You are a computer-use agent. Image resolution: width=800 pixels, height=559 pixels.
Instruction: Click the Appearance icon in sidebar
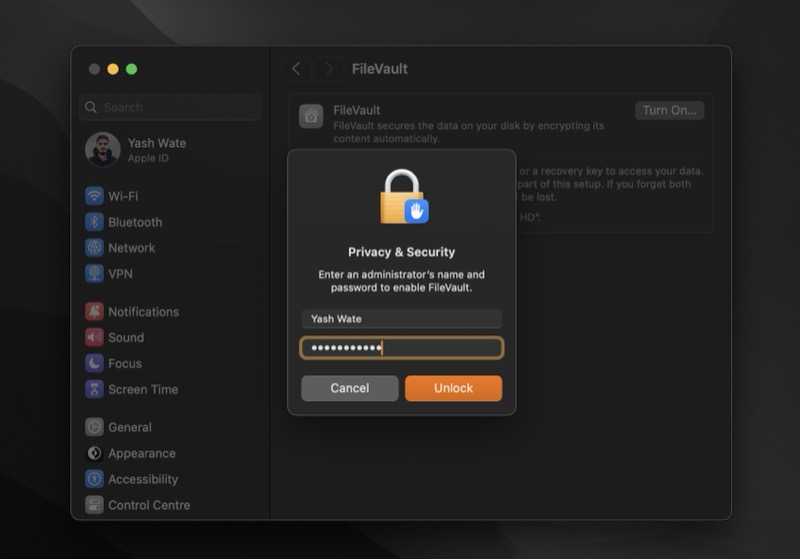pos(94,453)
